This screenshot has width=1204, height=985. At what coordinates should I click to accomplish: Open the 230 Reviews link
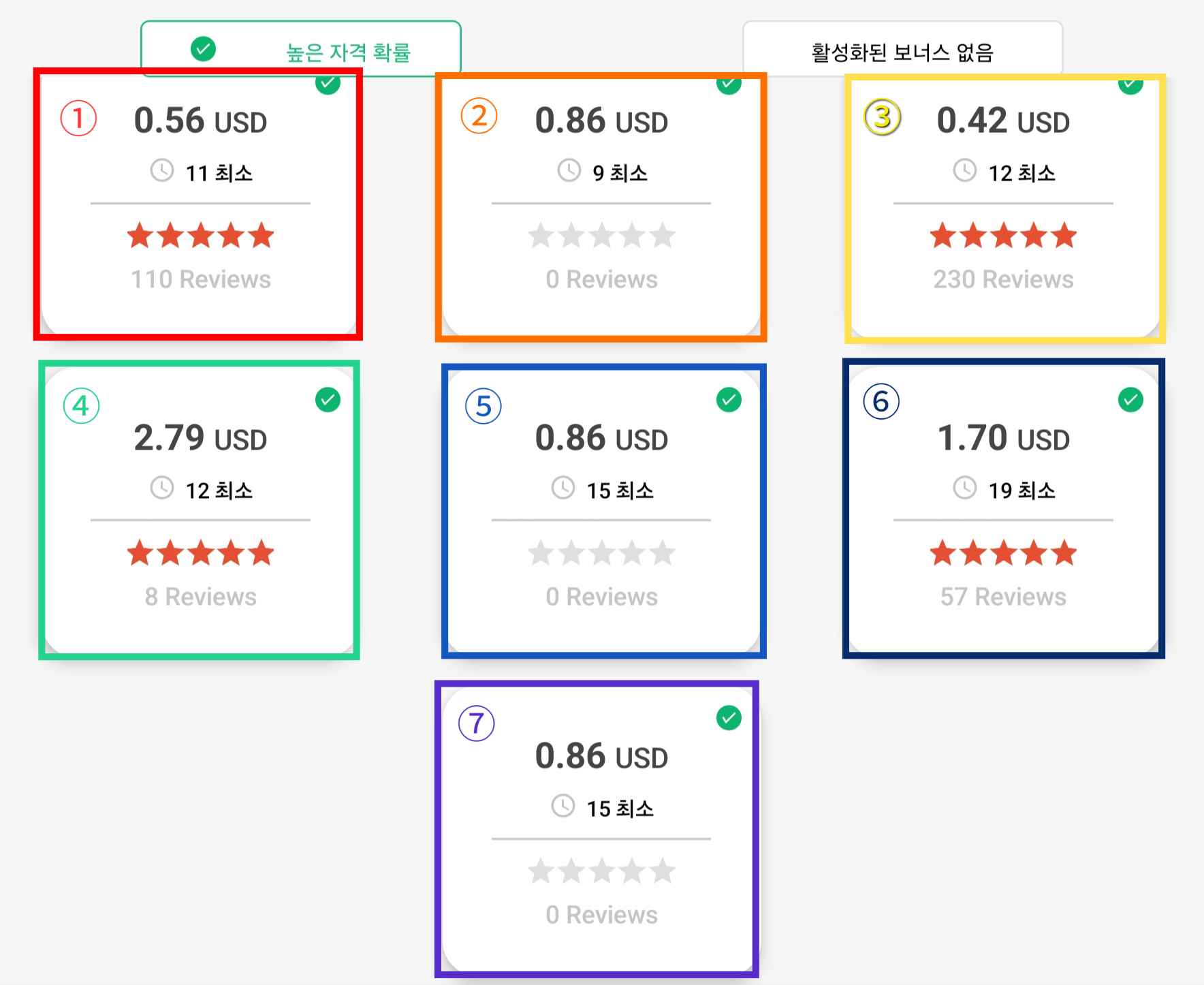1003,279
